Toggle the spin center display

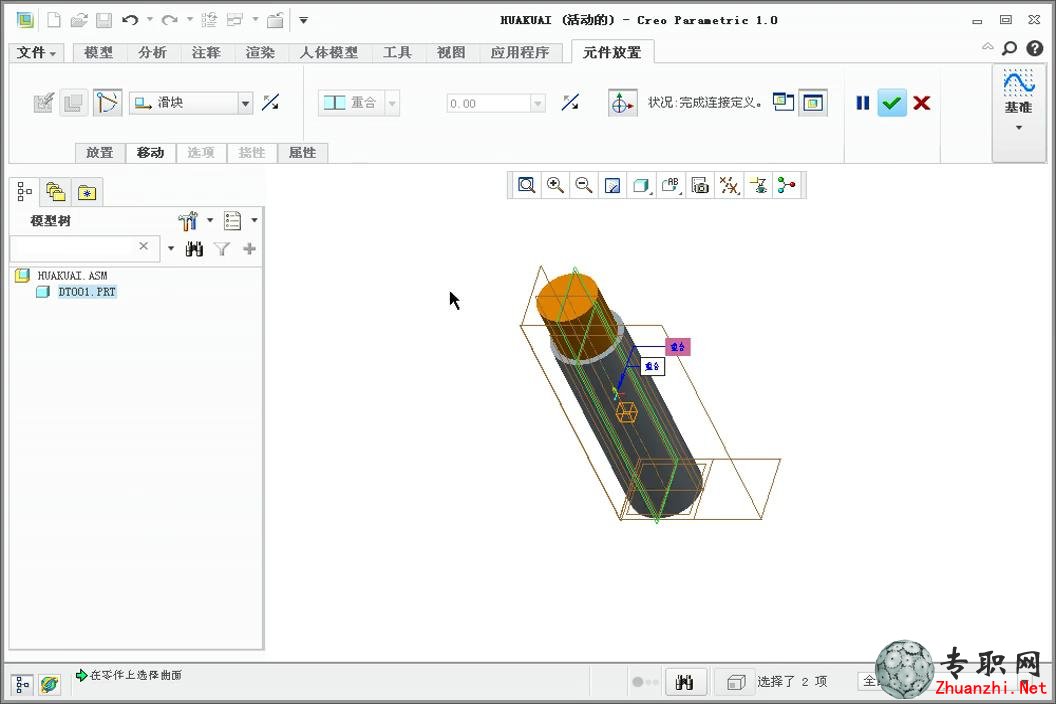point(787,185)
